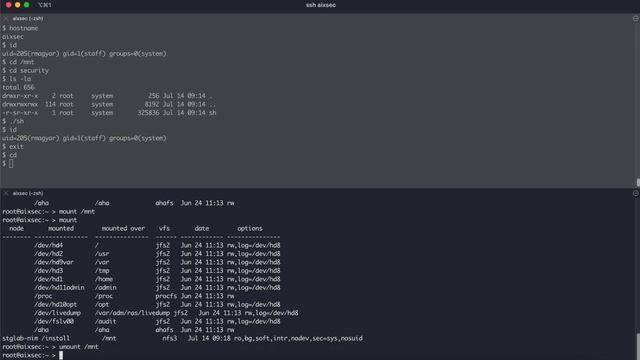Click the '/dev/hd2' device entry

(49, 254)
